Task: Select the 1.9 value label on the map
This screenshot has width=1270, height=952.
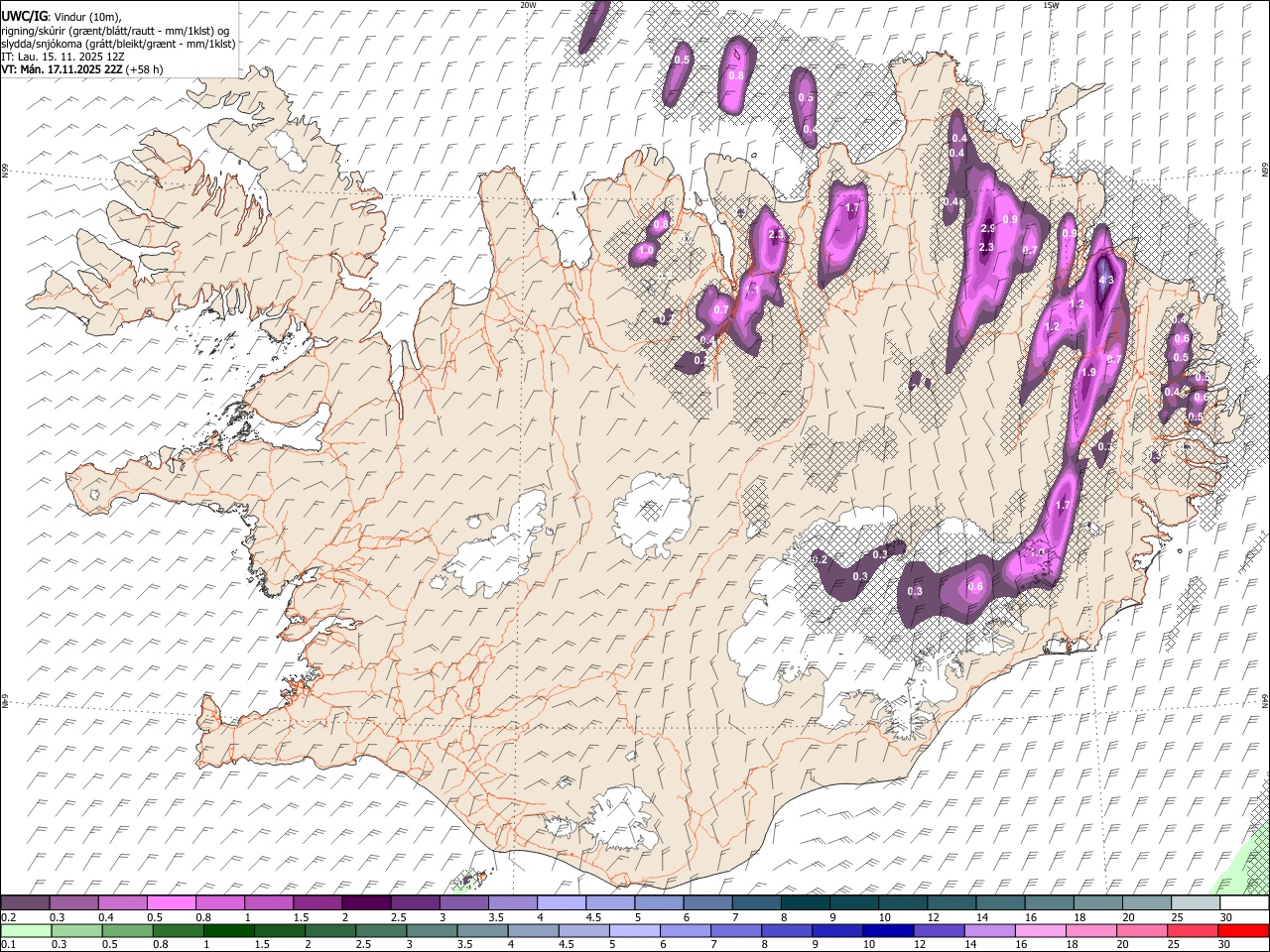Action: click(1088, 372)
